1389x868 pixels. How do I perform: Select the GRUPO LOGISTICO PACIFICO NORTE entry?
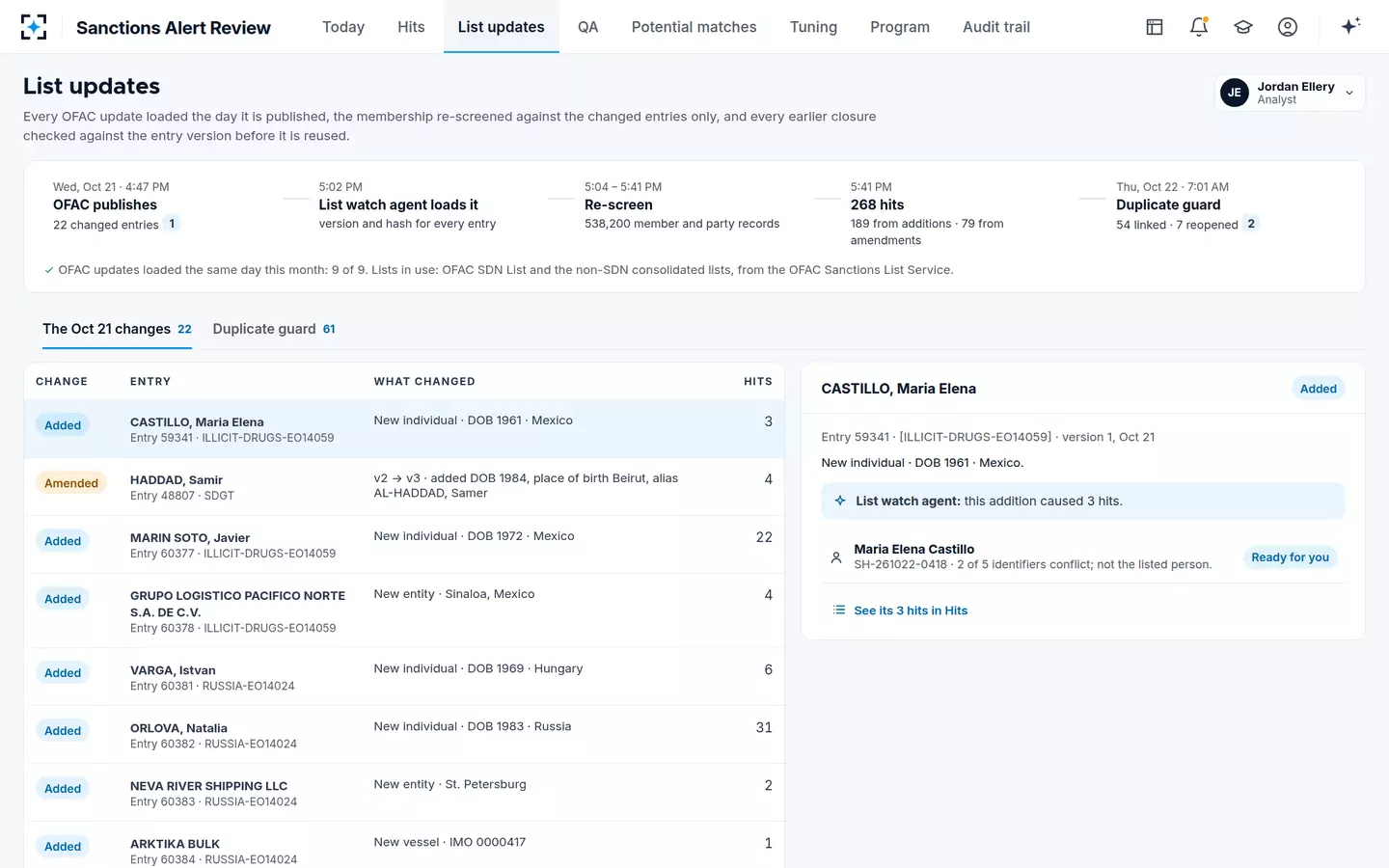click(404, 610)
